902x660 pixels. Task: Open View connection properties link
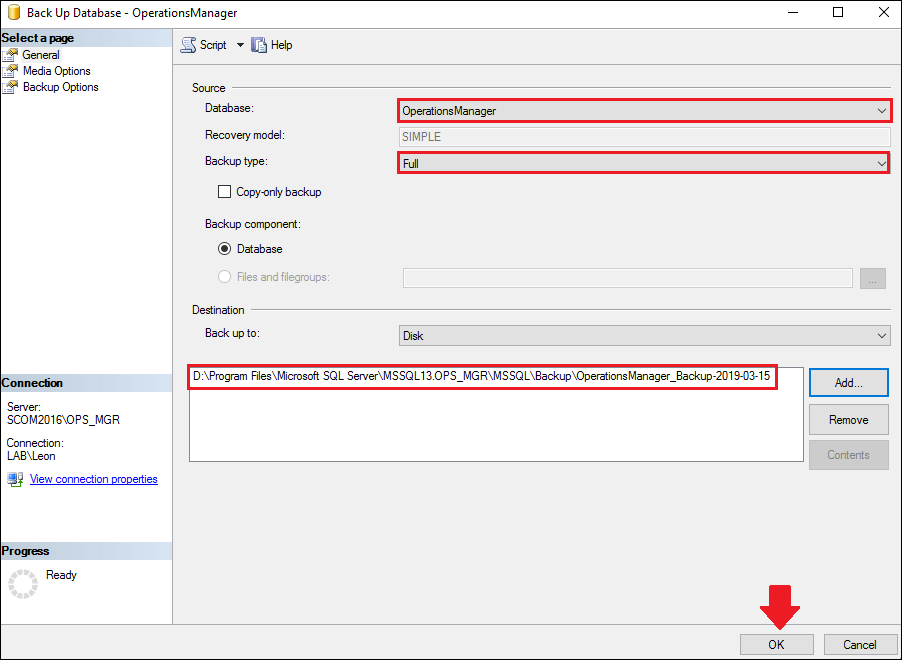pyautogui.click(x=94, y=479)
